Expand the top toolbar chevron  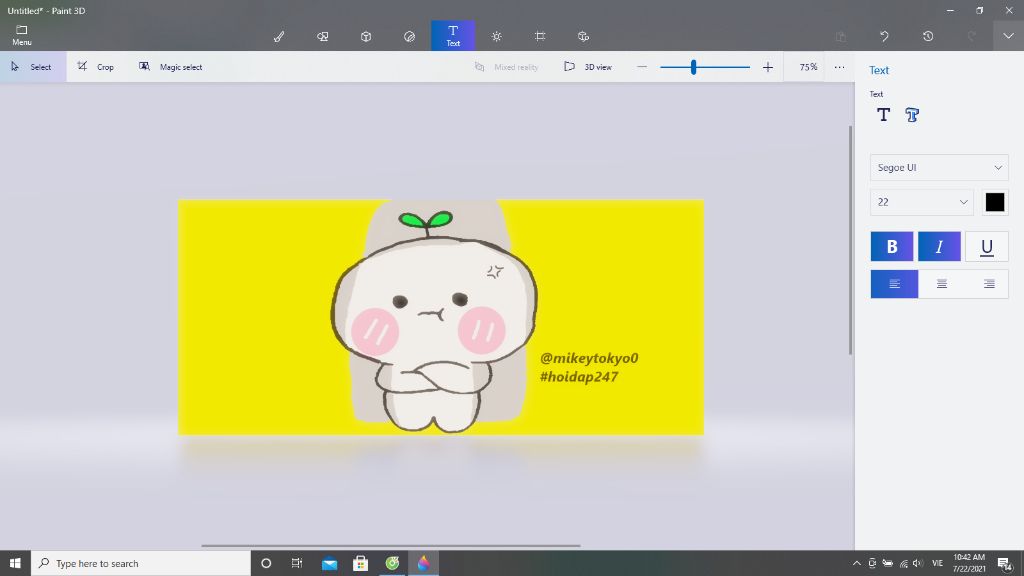pyautogui.click(x=1008, y=36)
